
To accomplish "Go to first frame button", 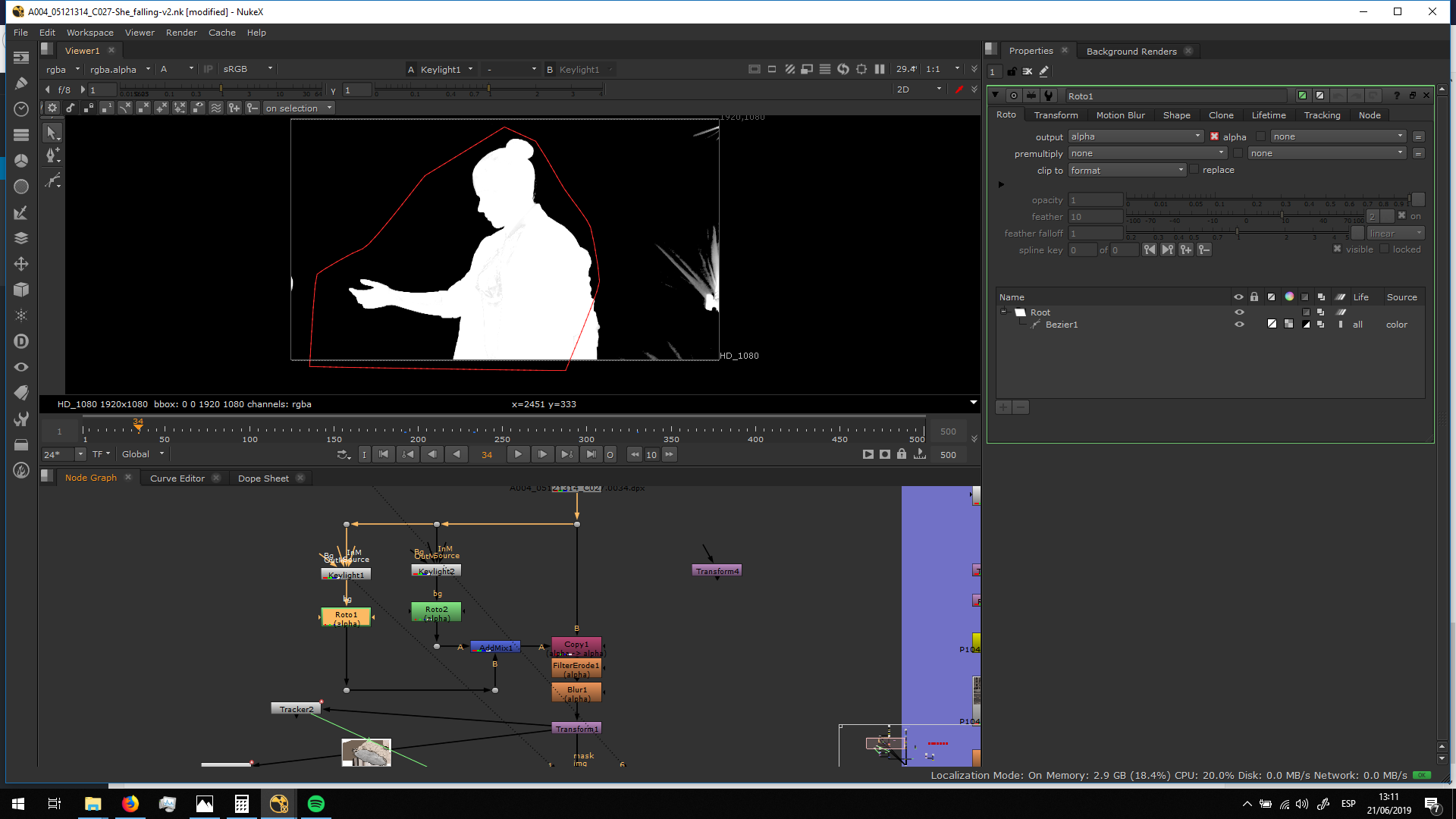I will [384, 454].
